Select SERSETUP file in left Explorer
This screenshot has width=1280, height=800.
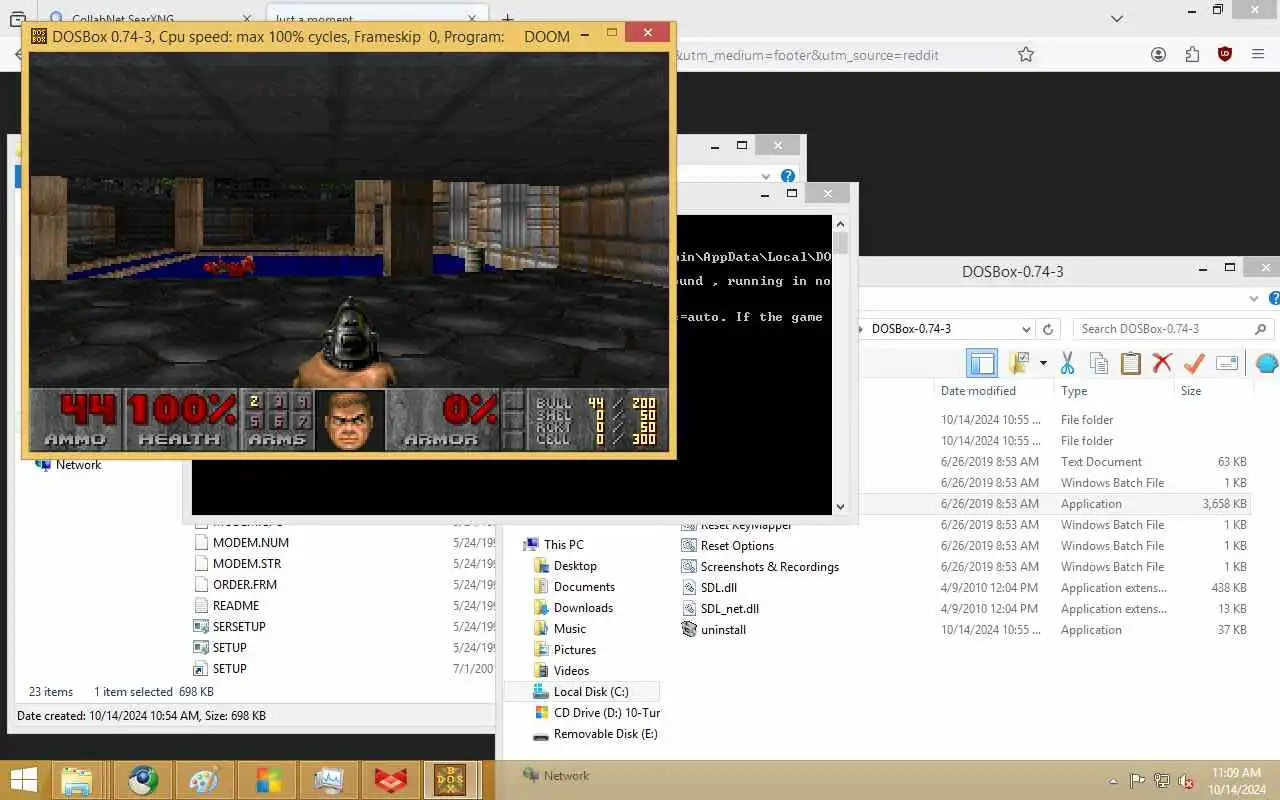pyautogui.click(x=229, y=627)
